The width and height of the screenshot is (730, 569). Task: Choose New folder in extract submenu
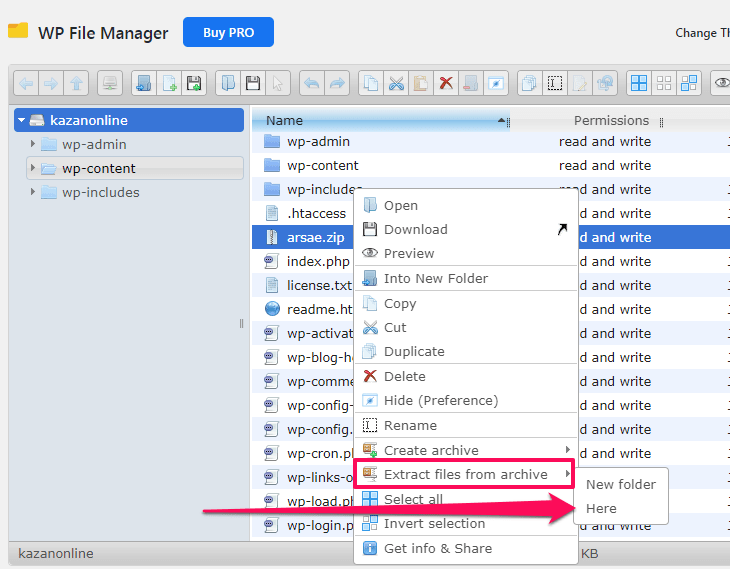(621, 484)
